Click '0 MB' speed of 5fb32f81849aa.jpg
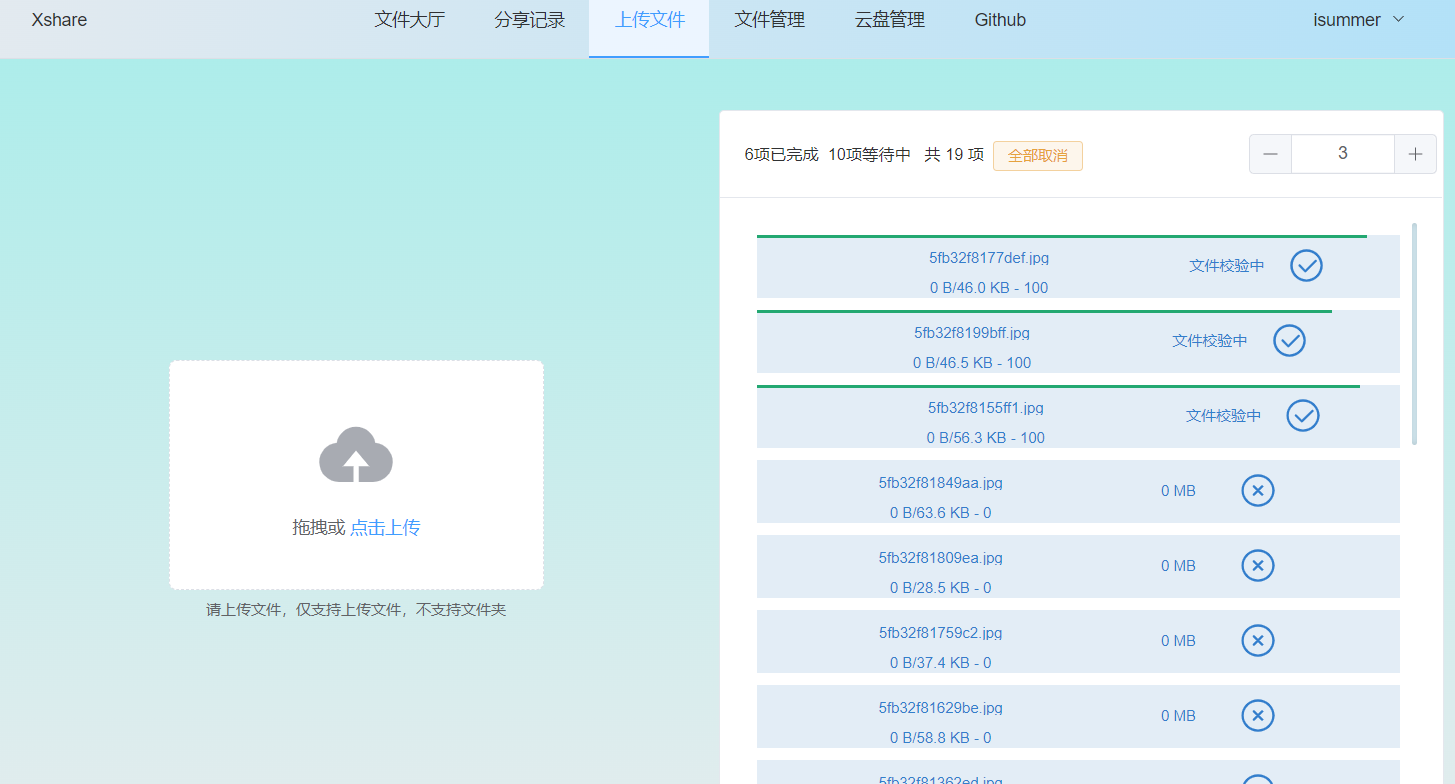The image size is (1455, 784). point(1178,491)
